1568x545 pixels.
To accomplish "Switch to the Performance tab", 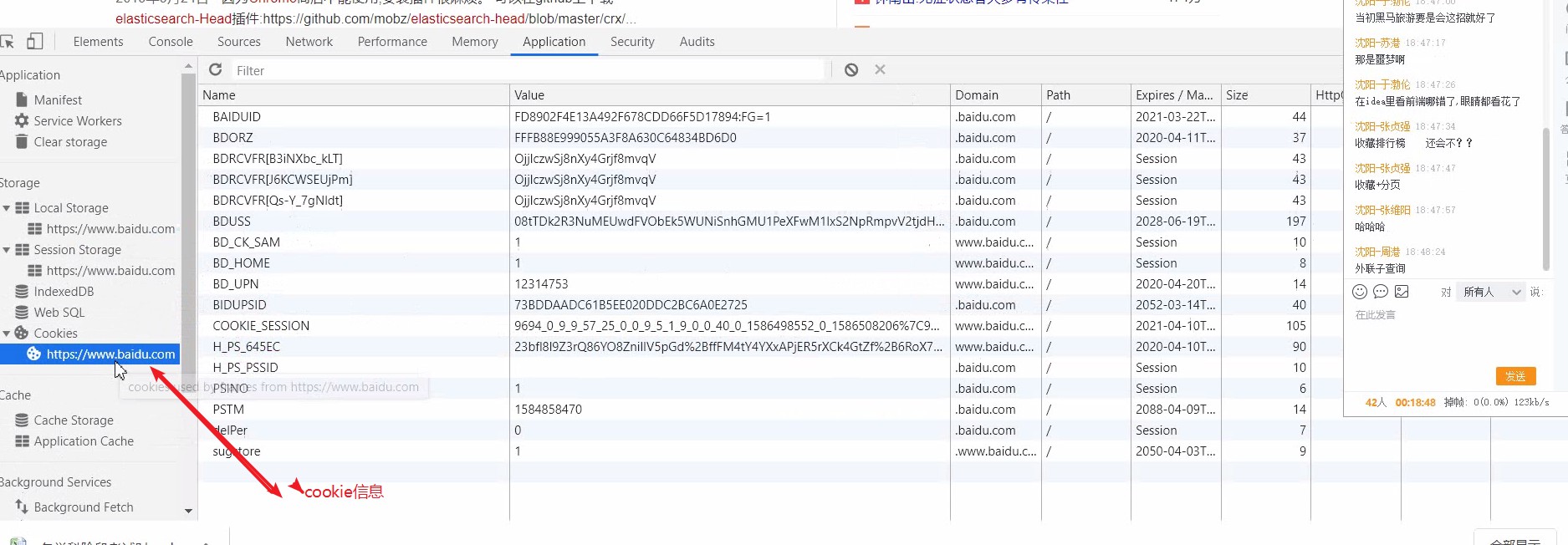I will tap(392, 41).
